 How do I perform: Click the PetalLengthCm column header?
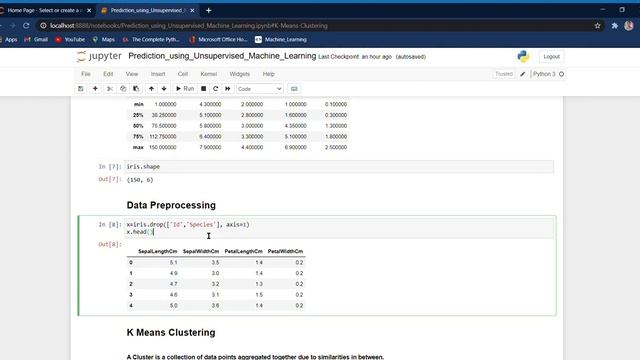(x=244, y=251)
